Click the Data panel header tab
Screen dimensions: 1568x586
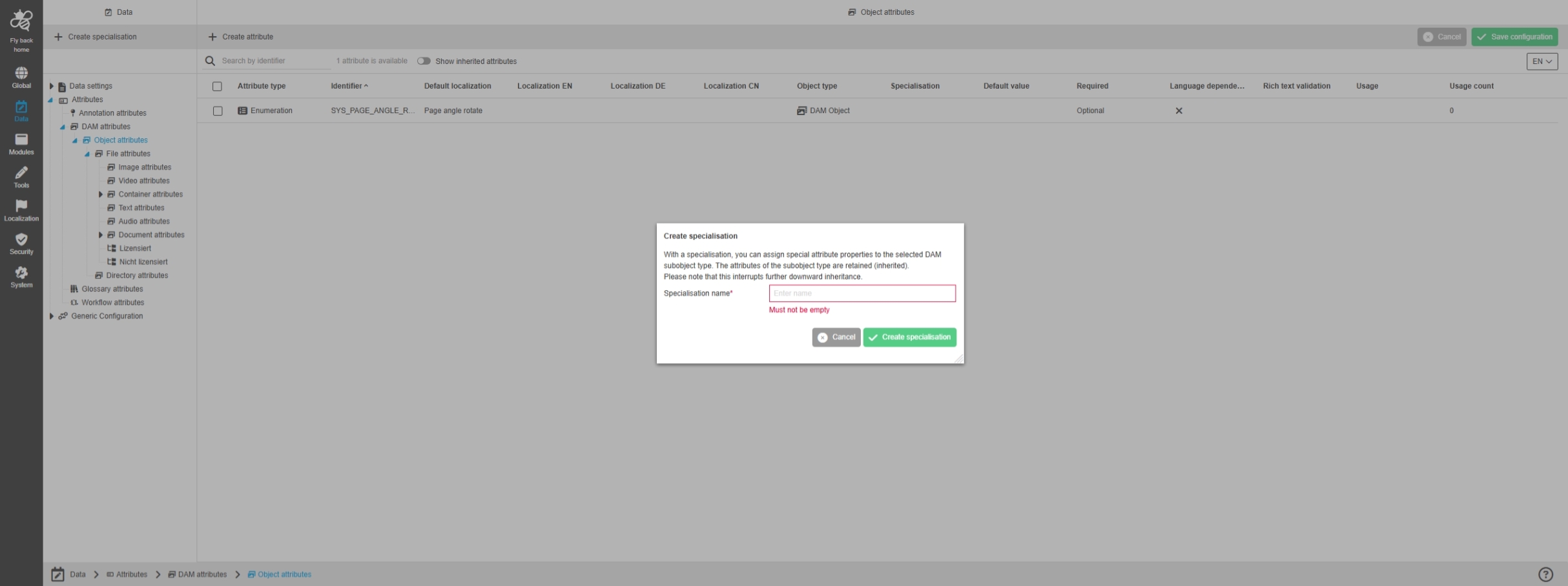(119, 12)
